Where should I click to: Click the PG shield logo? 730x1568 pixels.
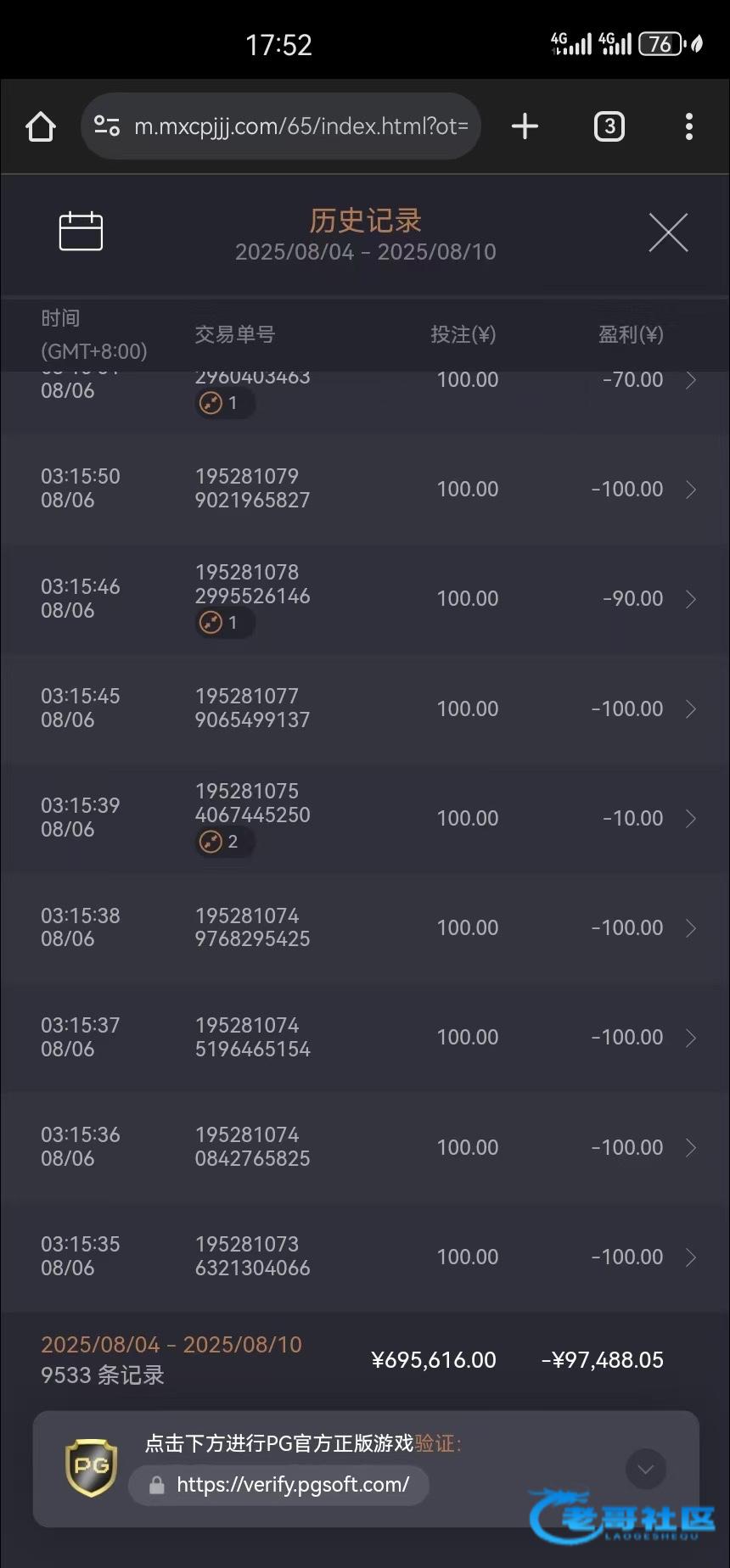click(x=92, y=1466)
